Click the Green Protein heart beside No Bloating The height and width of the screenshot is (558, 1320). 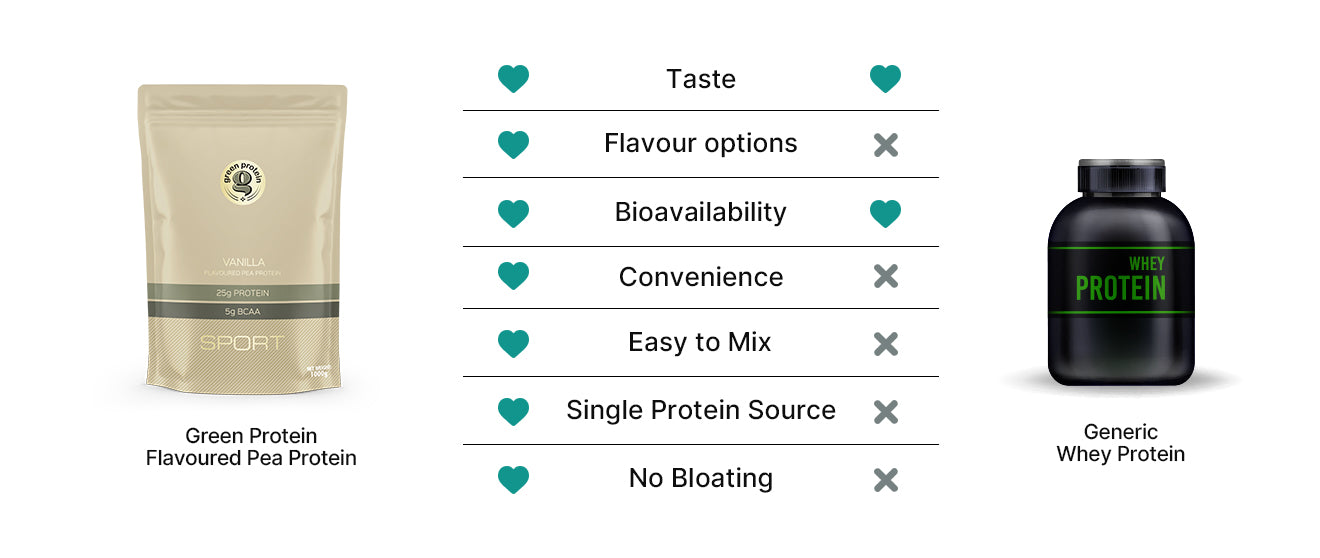pos(513,480)
